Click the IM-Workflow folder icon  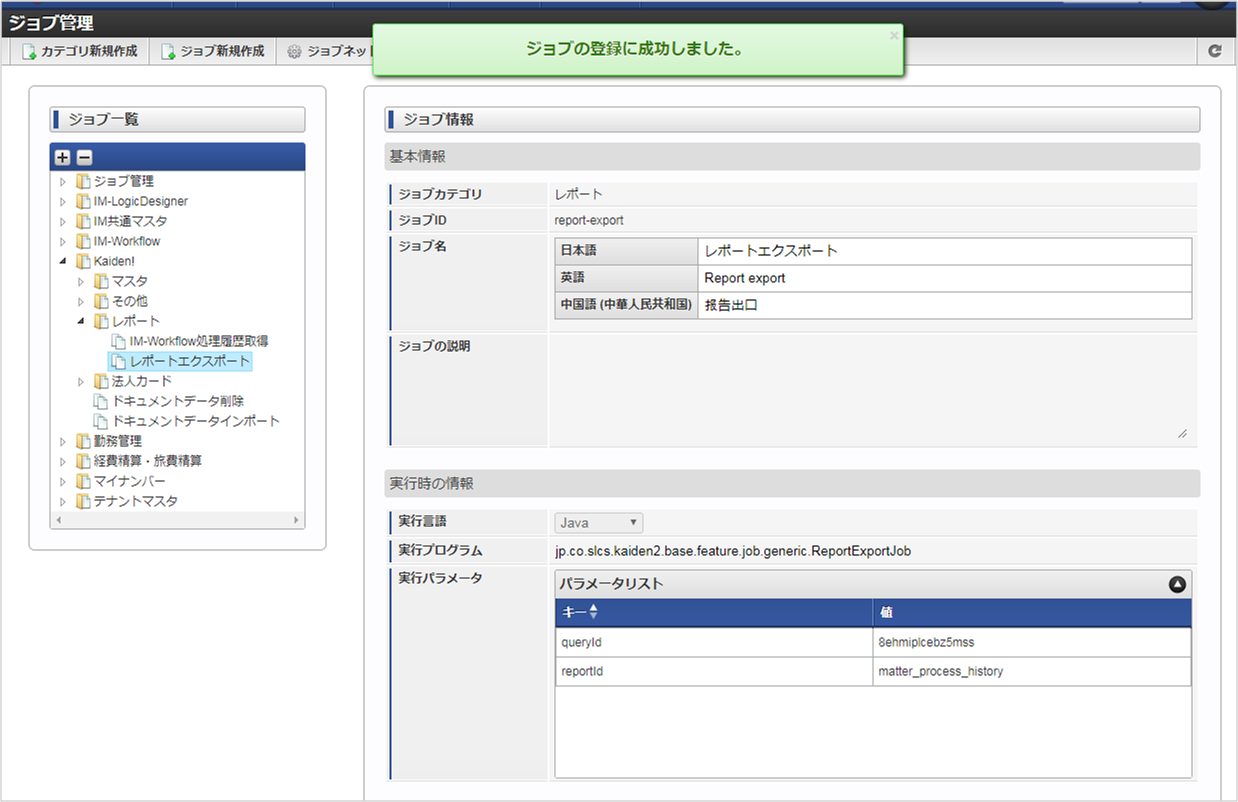(83, 241)
